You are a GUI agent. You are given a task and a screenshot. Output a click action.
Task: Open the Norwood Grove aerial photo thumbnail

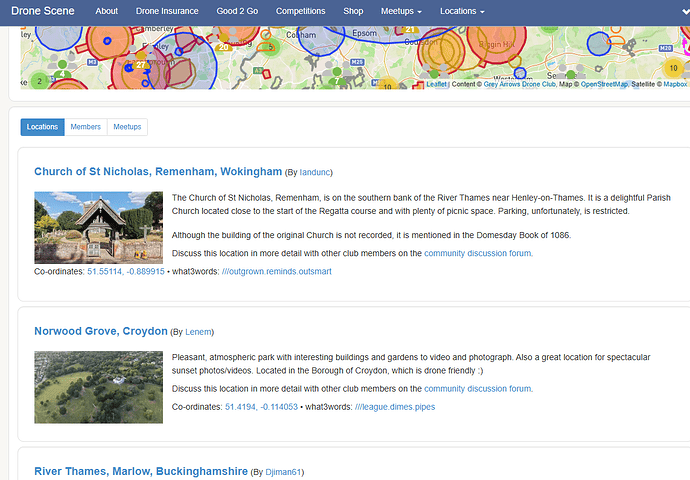pyautogui.click(x=99, y=387)
